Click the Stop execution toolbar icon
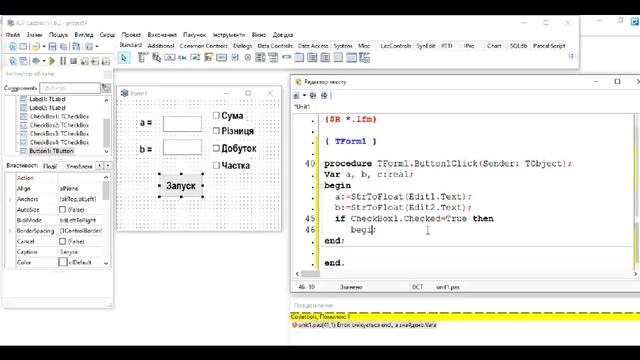The height and width of the screenshot is (360, 640). pos(73,61)
